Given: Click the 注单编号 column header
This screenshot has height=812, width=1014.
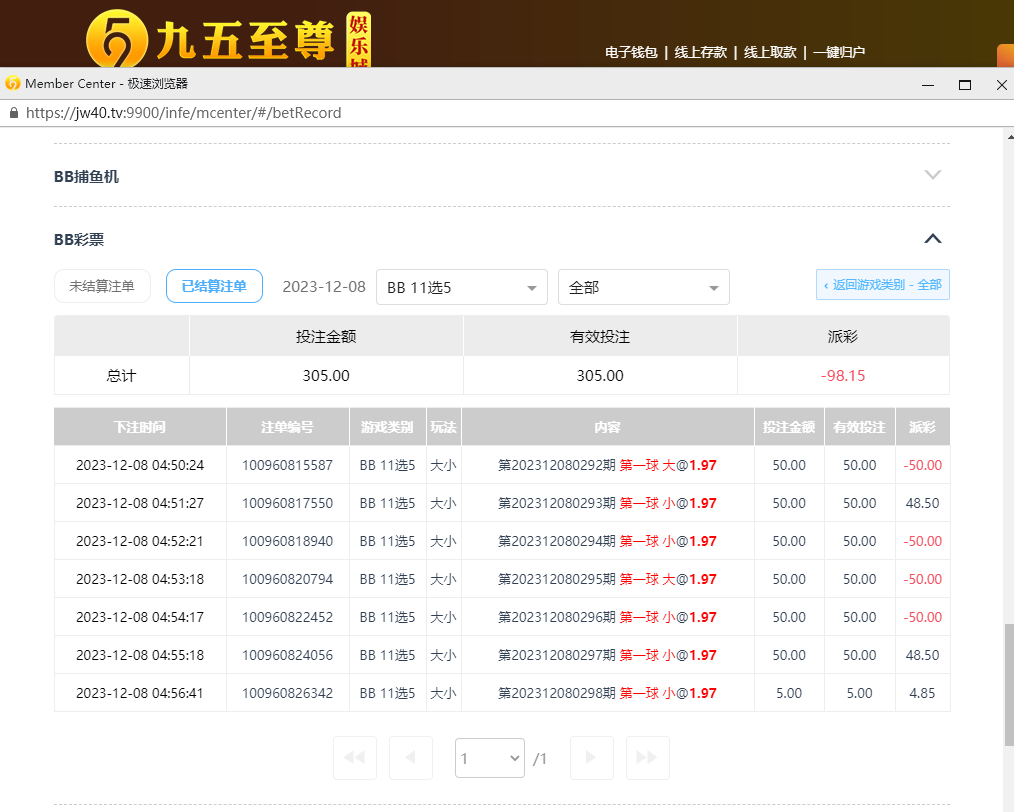Looking at the screenshot, I should [287, 427].
